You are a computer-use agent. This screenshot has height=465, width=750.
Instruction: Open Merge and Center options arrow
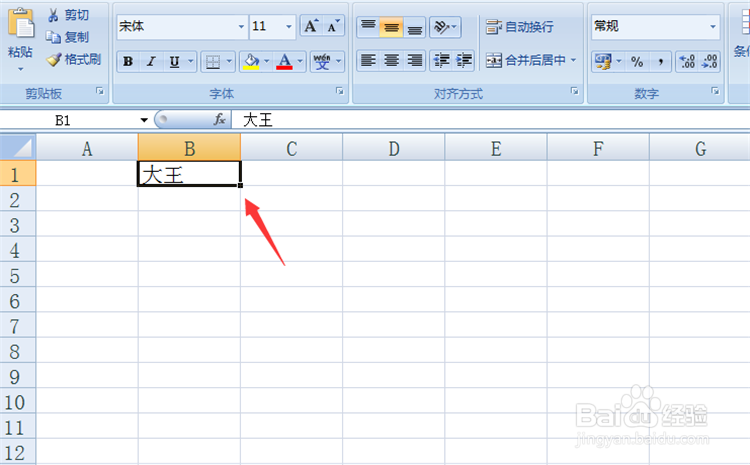click(x=574, y=60)
